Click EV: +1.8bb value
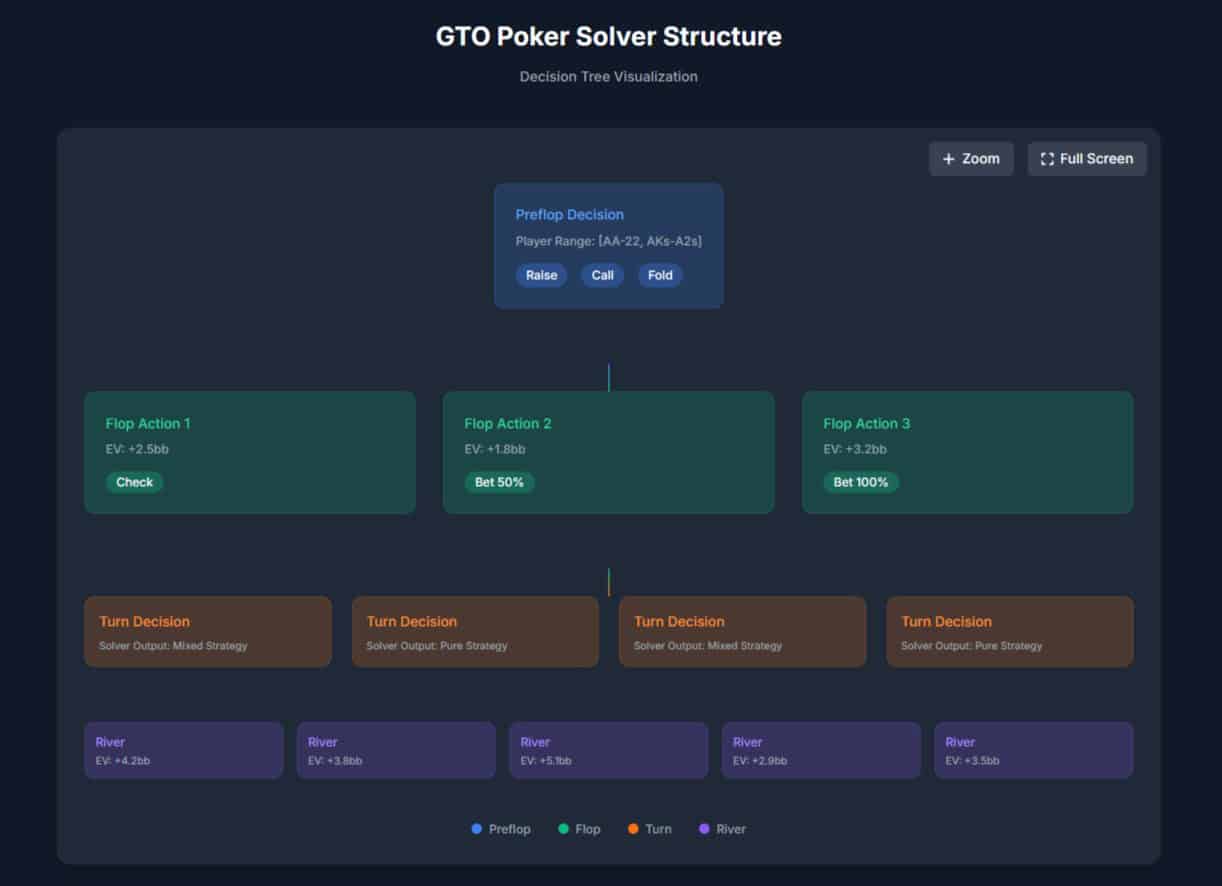 [x=495, y=449]
